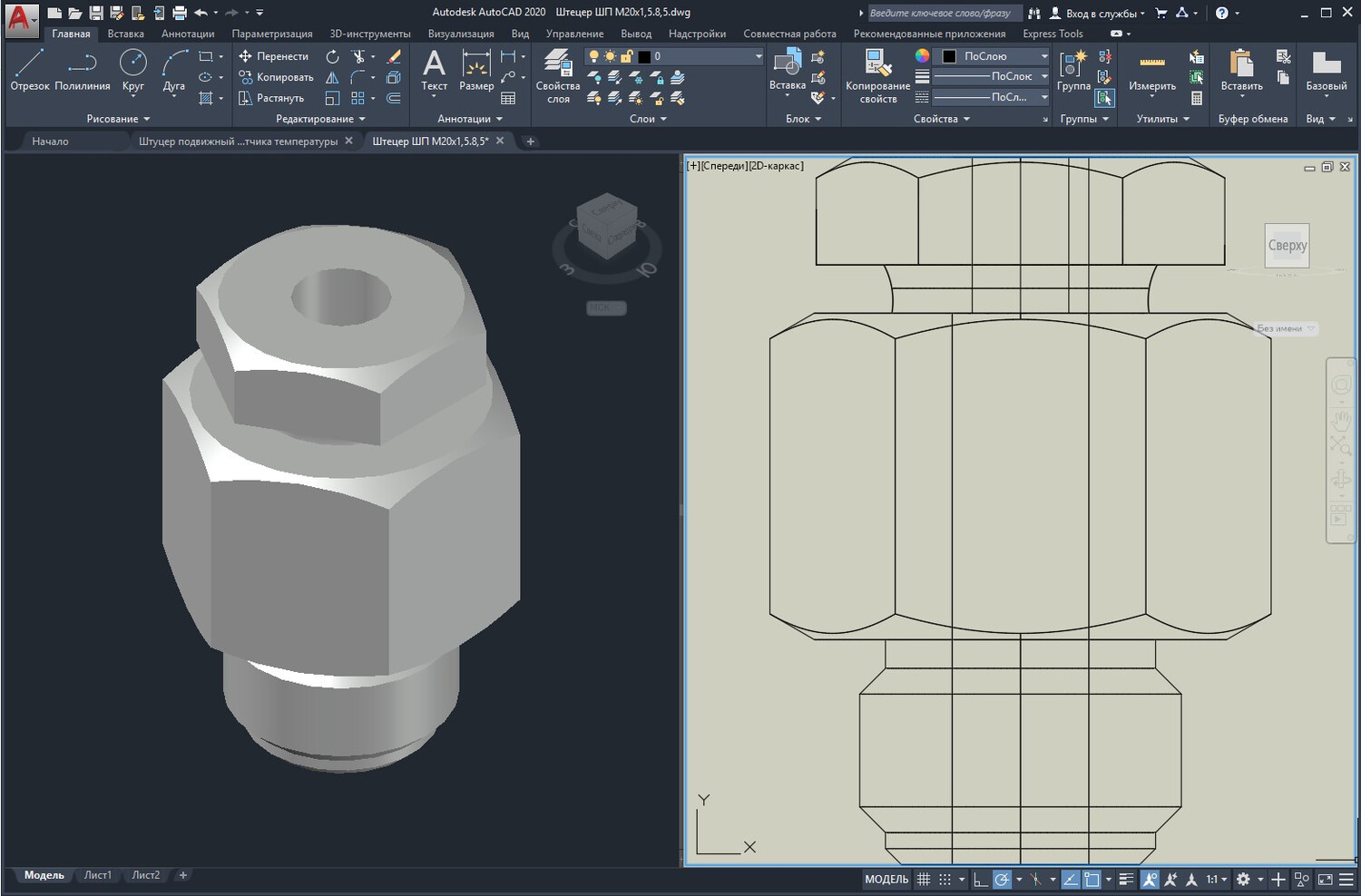Expand the Рисование panel
This screenshot has height=896, width=1361.
[118, 119]
